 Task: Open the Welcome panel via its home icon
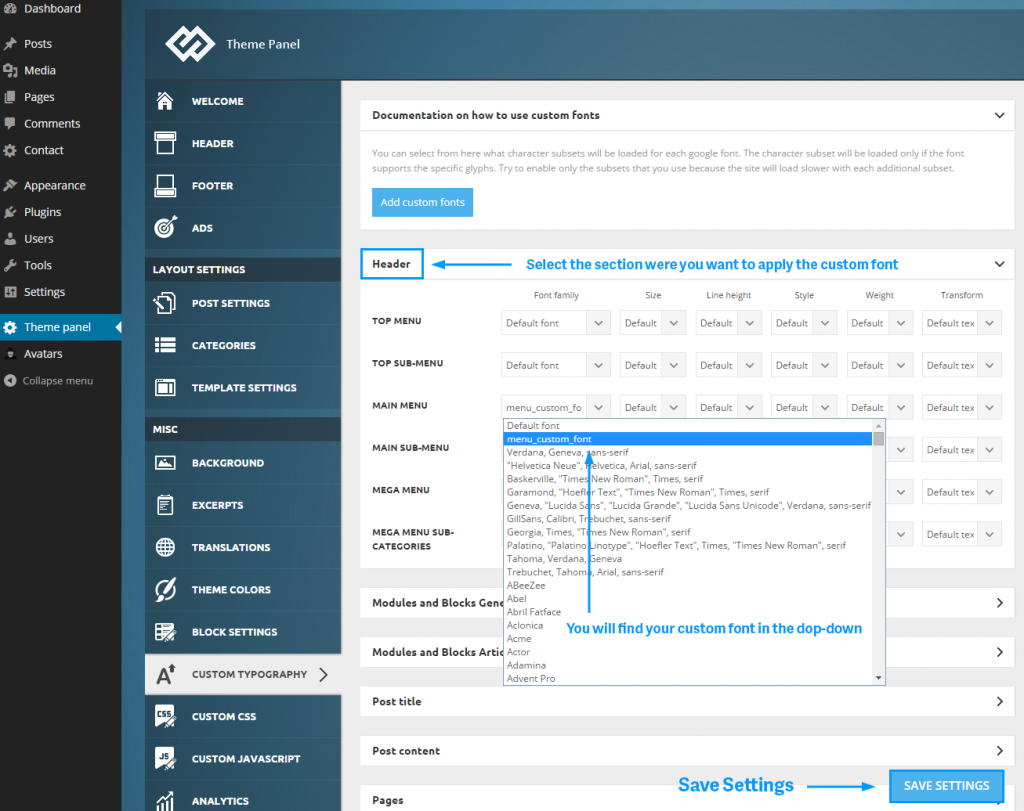point(166,101)
